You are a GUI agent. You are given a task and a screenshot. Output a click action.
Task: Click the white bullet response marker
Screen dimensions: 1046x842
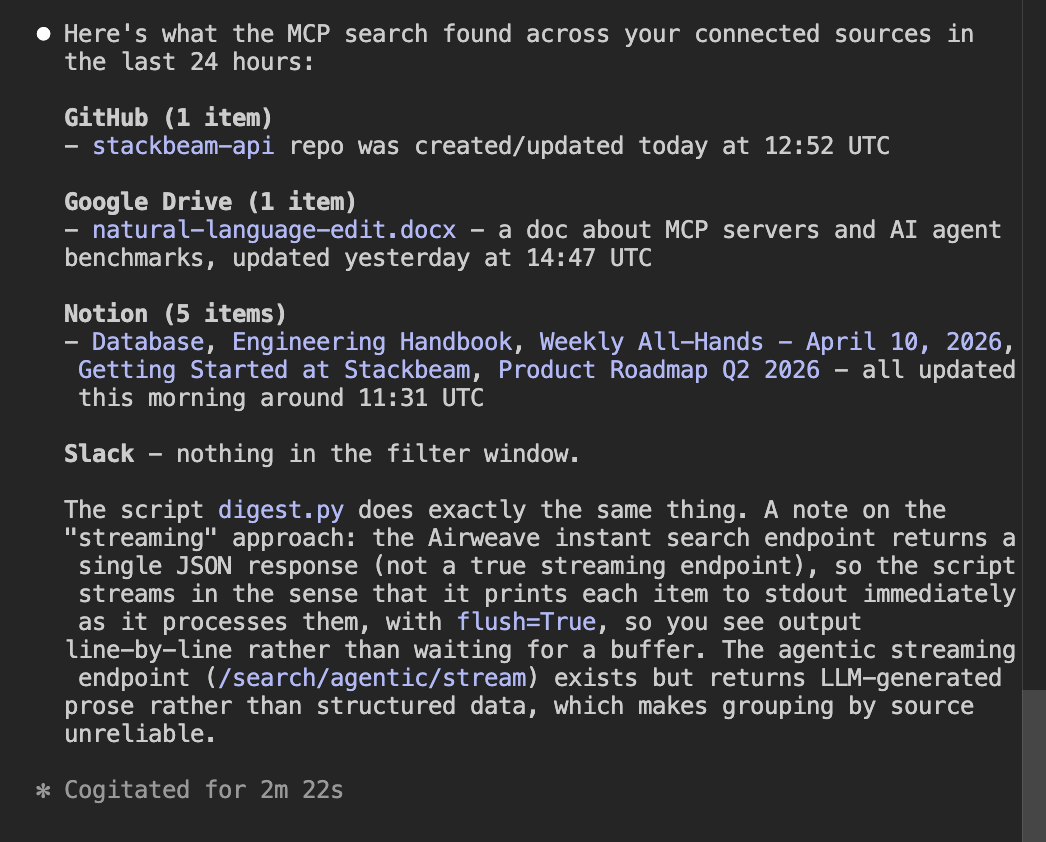pos(43,34)
